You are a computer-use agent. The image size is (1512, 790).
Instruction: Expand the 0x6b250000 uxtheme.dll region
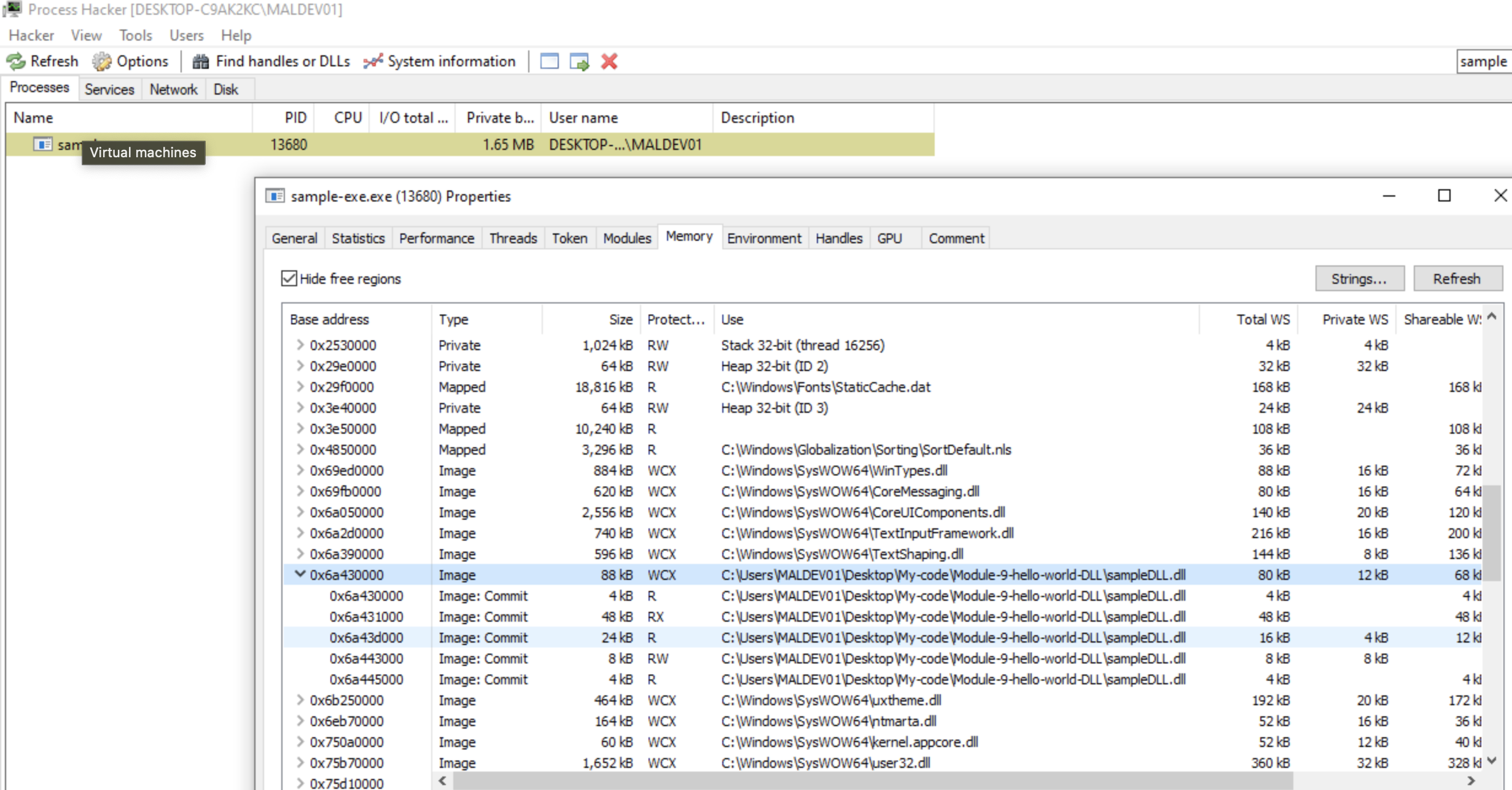pyautogui.click(x=300, y=700)
